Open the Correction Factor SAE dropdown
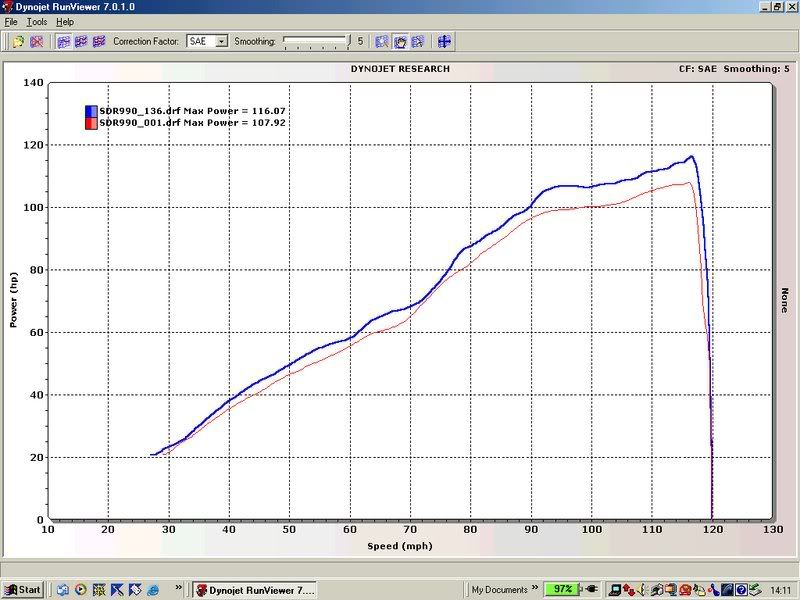The image size is (800, 600). [x=221, y=42]
